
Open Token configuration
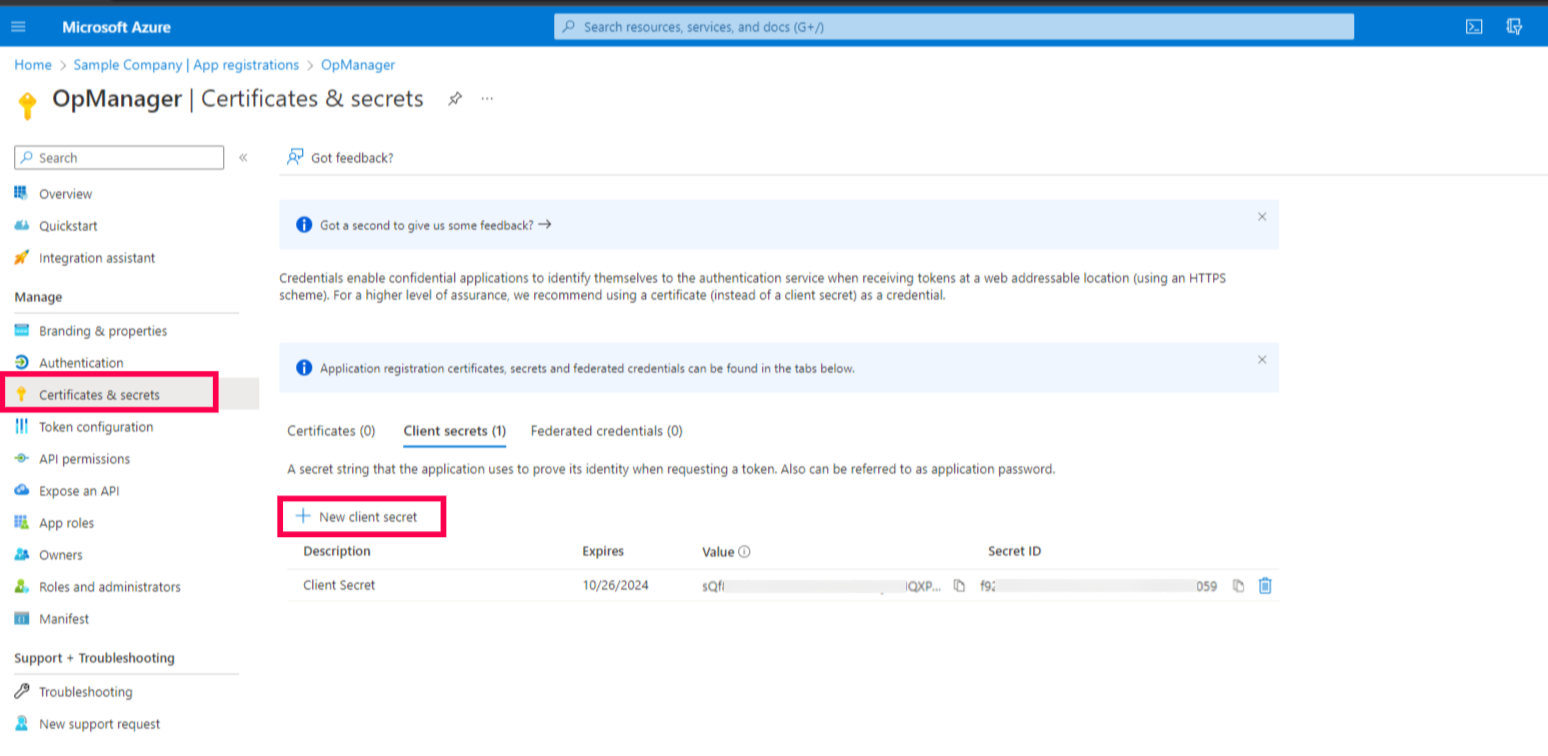(x=96, y=427)
